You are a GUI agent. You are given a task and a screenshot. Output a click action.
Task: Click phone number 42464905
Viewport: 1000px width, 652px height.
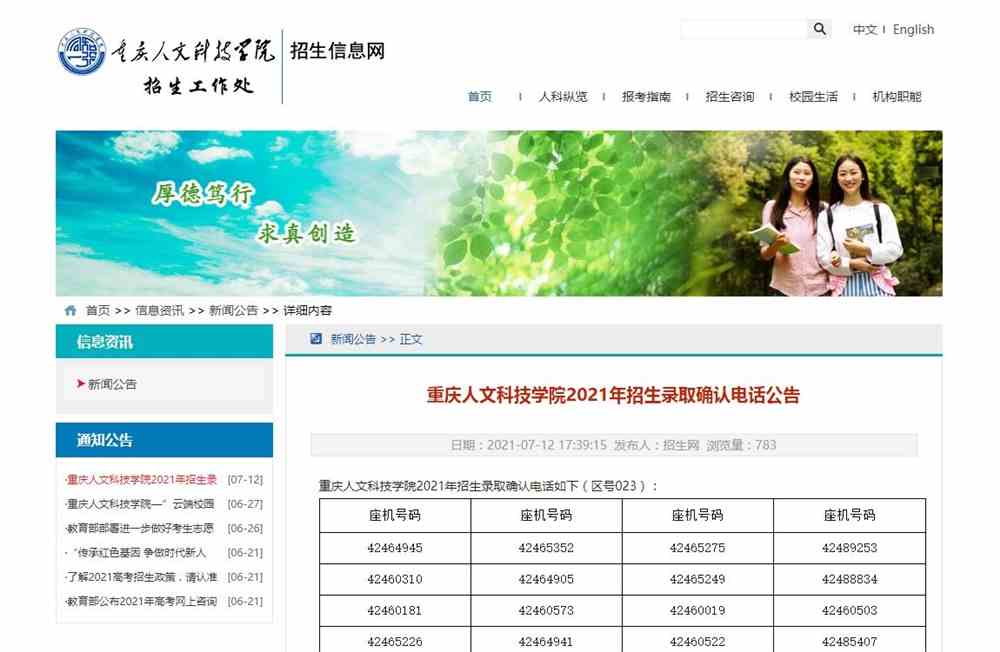tap(546, 579)
